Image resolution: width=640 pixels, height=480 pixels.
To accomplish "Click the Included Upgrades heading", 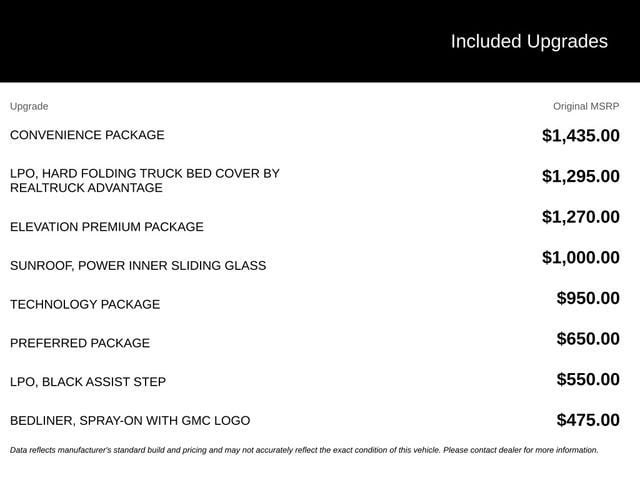I will tap(529, 42).
